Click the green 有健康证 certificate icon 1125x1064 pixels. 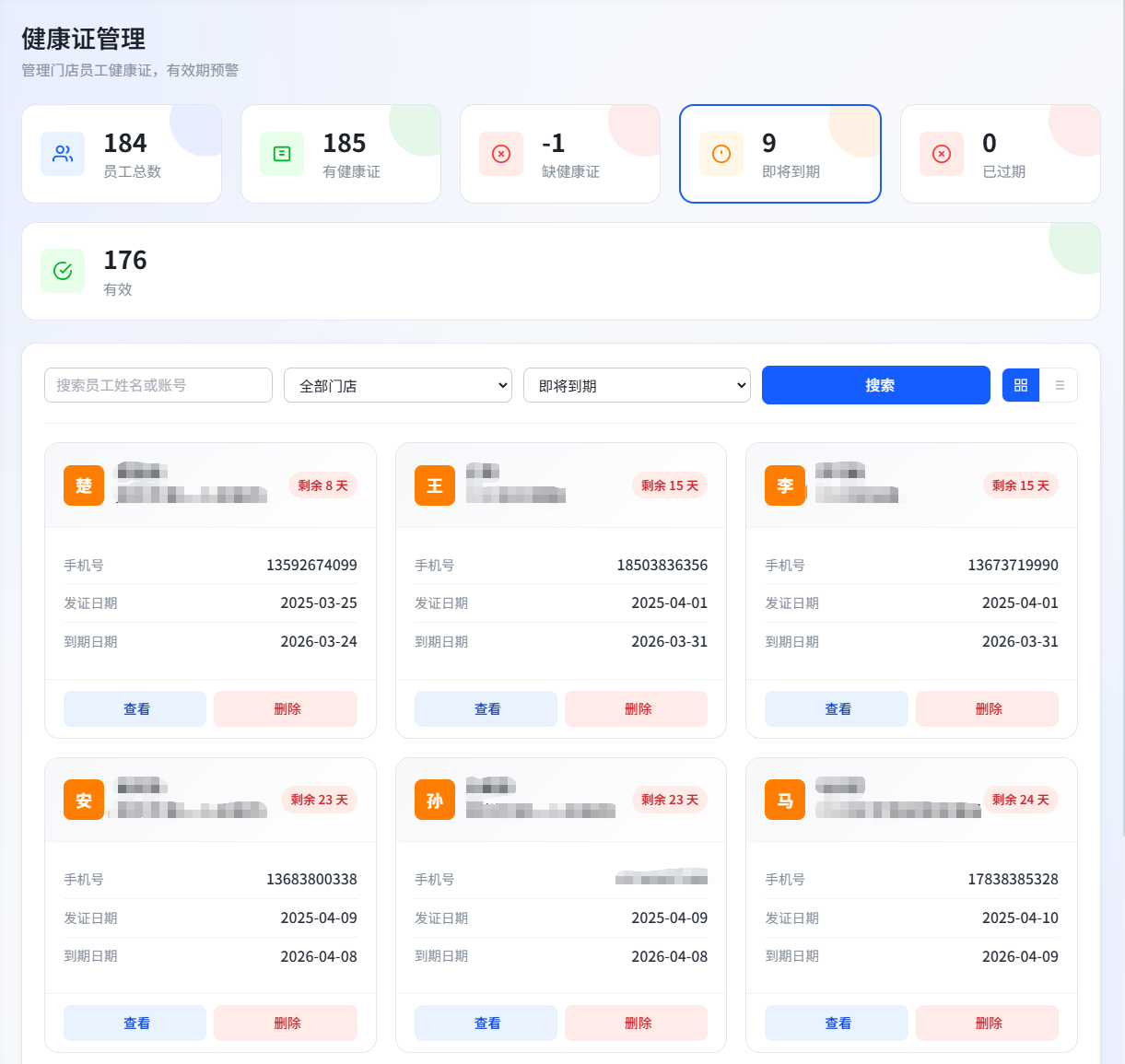(281, 154)
